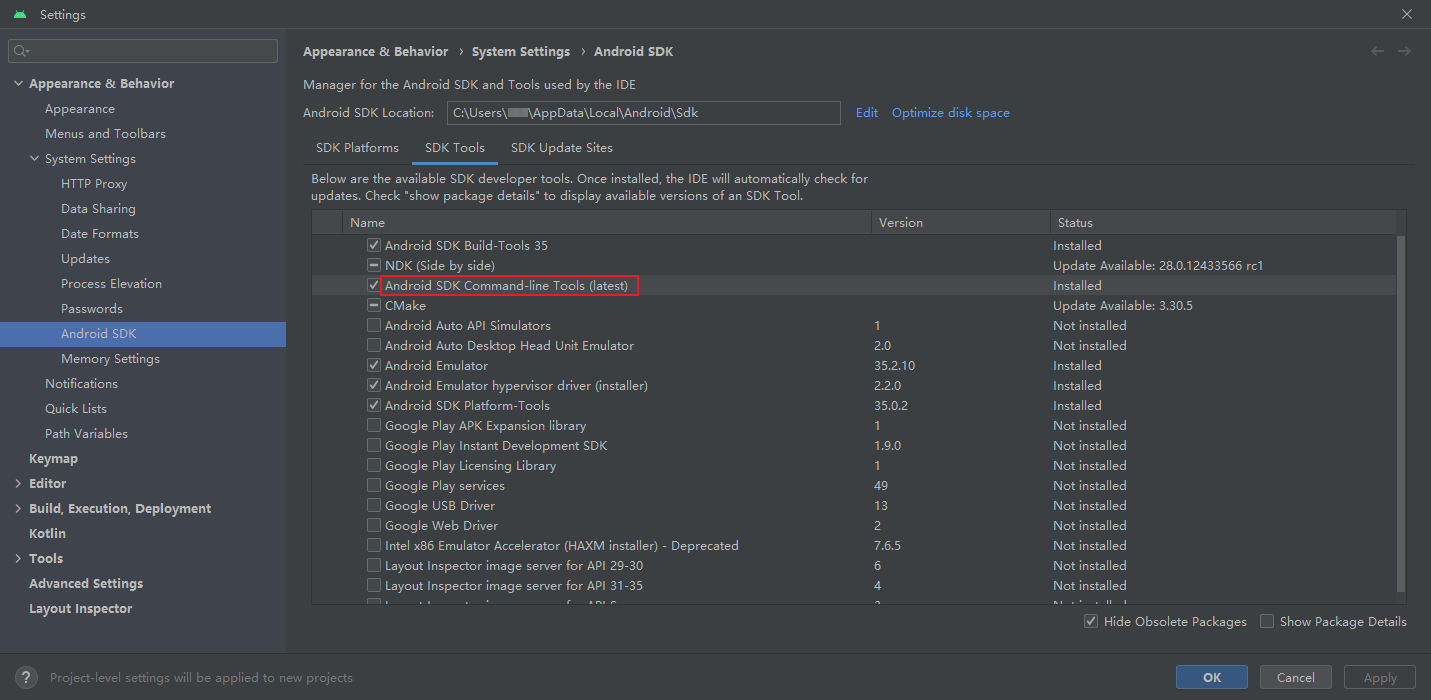Expand Build, Execution, Deployment node

click(x=18, y=508)
